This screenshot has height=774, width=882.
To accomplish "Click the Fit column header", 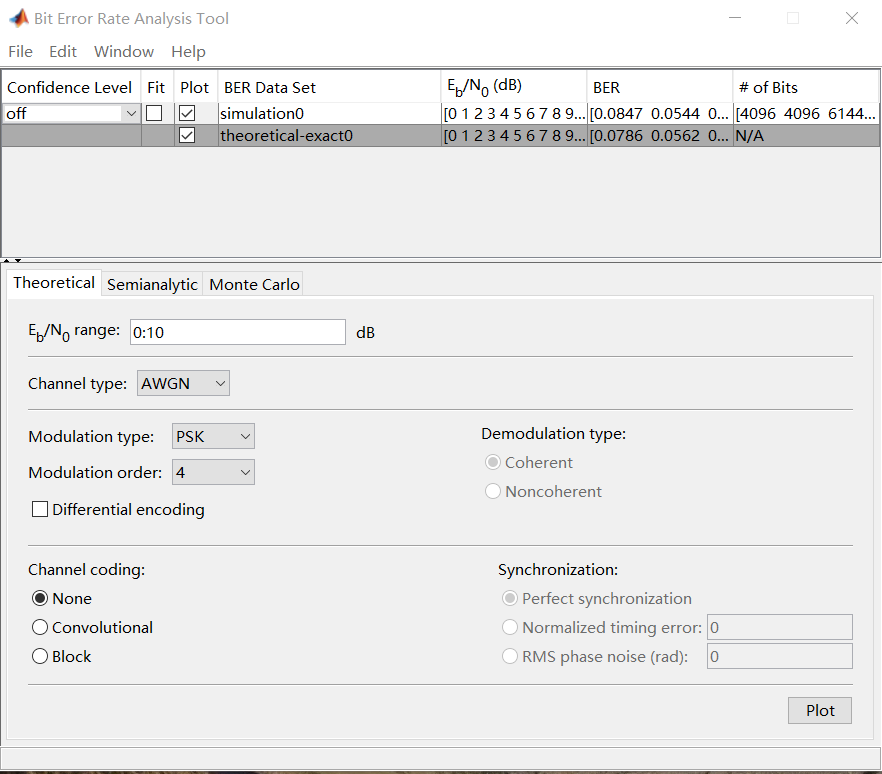I will pyautogui.click(x=156, y=87).
